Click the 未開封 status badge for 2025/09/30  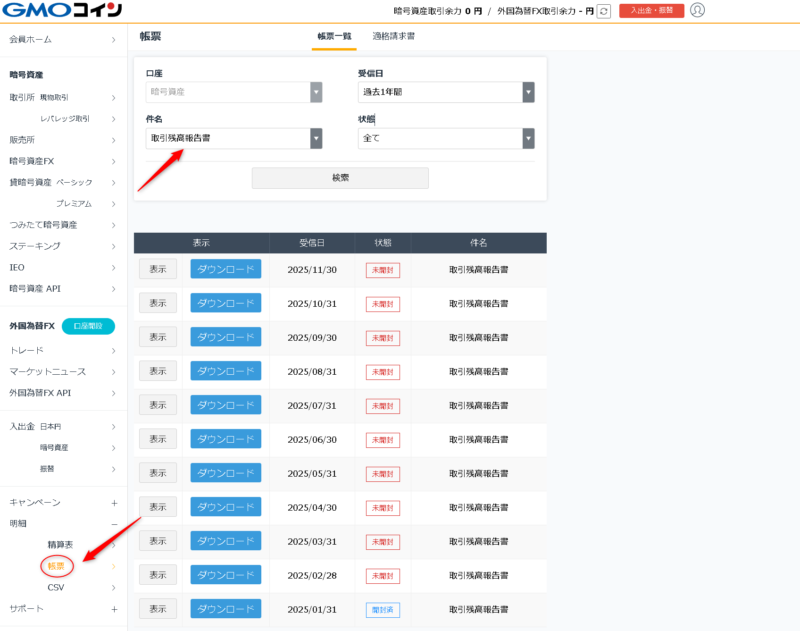(x=382, y=338)
